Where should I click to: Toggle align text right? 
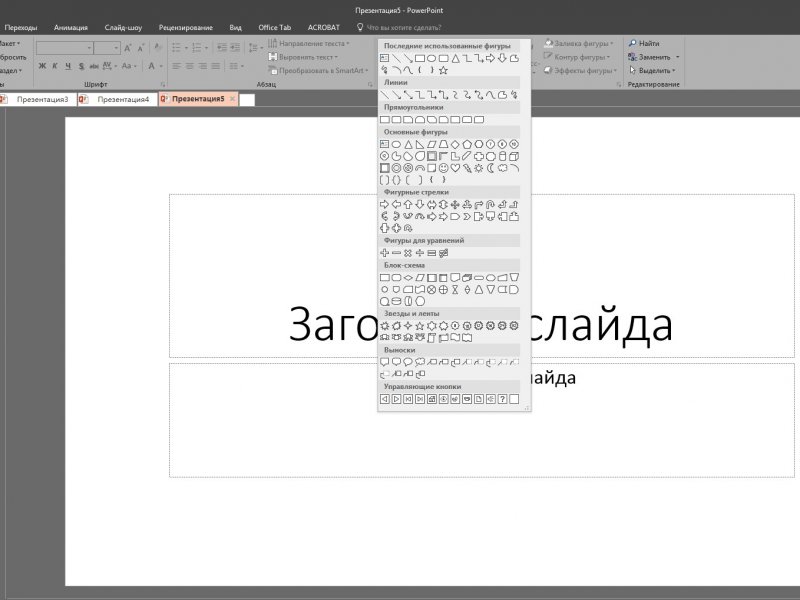203,66
